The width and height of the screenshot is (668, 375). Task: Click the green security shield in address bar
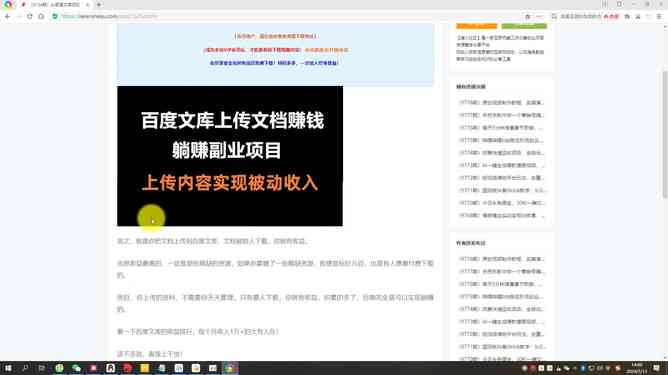pyautogui.click(x=55, y=16)
